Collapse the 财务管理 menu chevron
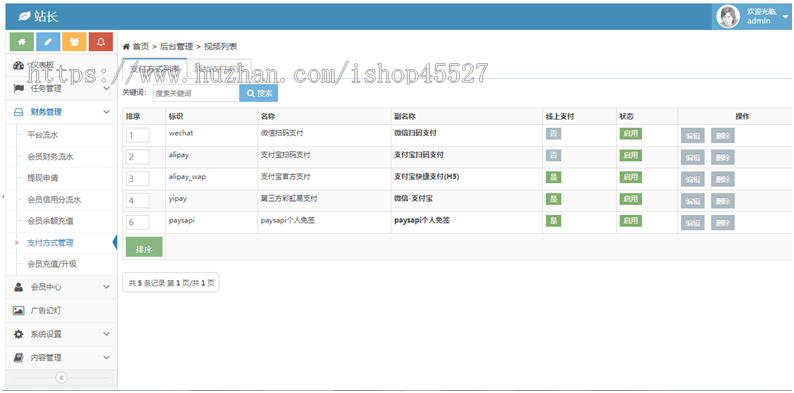 [106, 112]
